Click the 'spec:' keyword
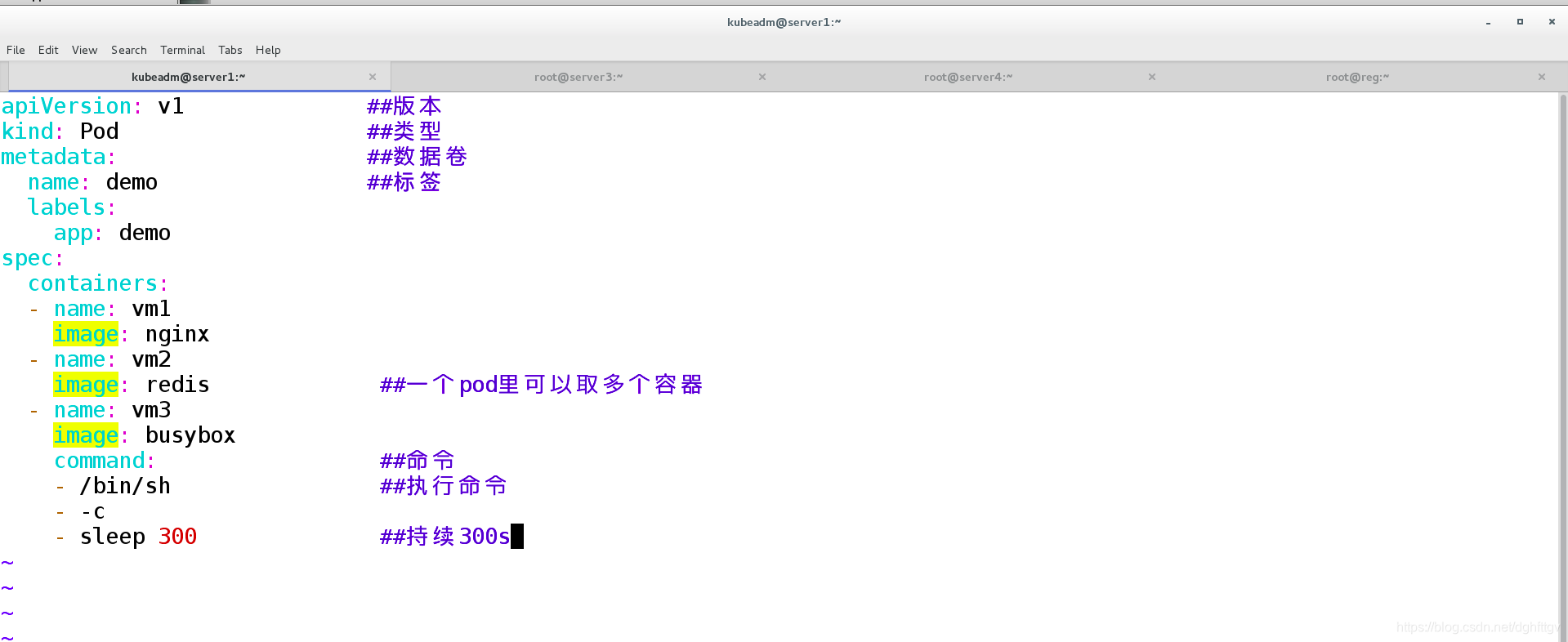Image resolution: width=1568 pixels, height=642 pixels. pos(33,258)
